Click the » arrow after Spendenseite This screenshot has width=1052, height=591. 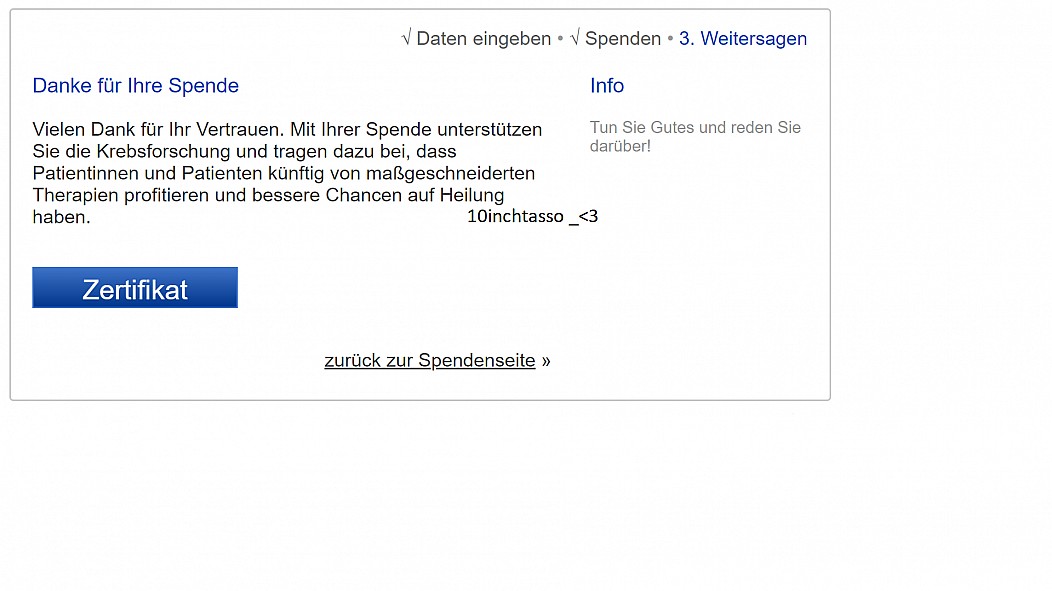click(x=546, y=361)
